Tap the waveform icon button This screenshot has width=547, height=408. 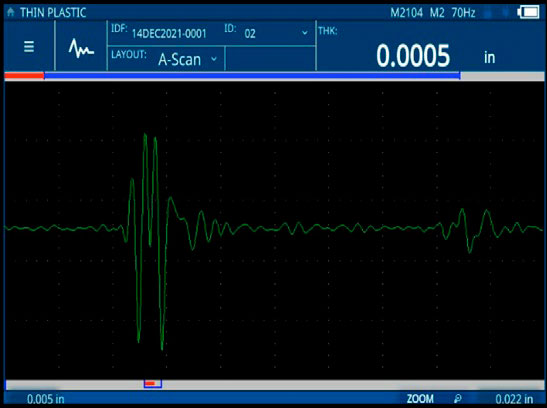coord(81,48)
